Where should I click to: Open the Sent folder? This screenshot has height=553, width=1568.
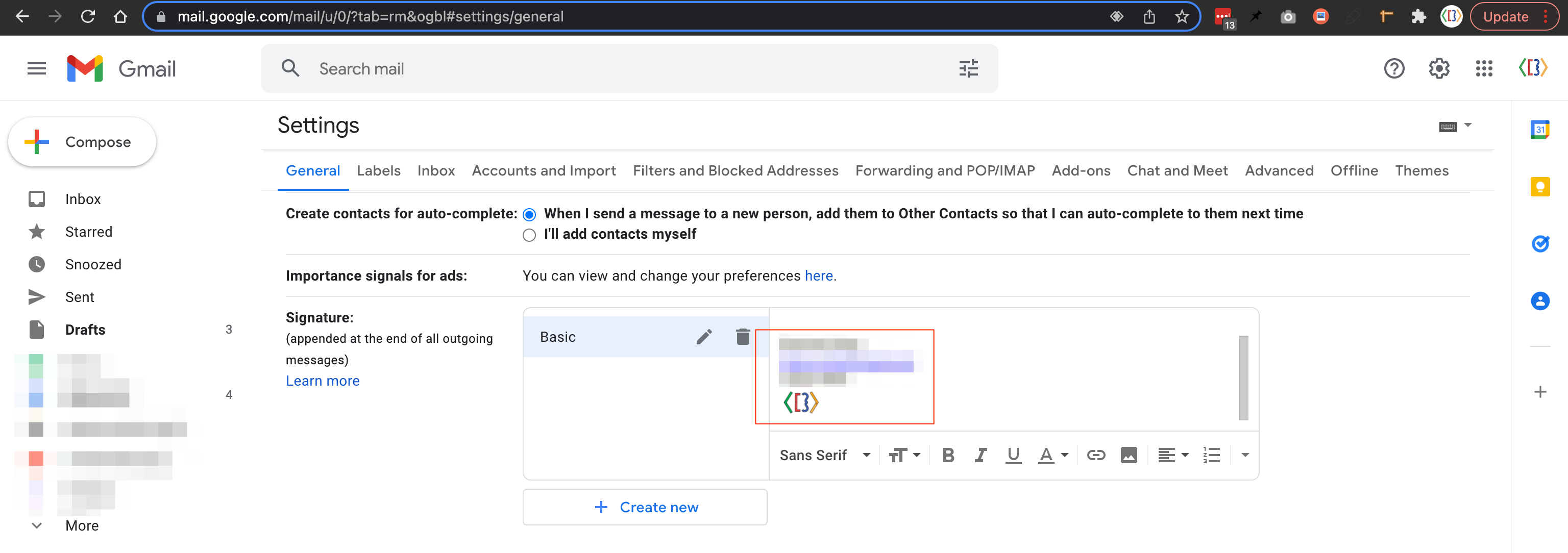tap(80, 297)
